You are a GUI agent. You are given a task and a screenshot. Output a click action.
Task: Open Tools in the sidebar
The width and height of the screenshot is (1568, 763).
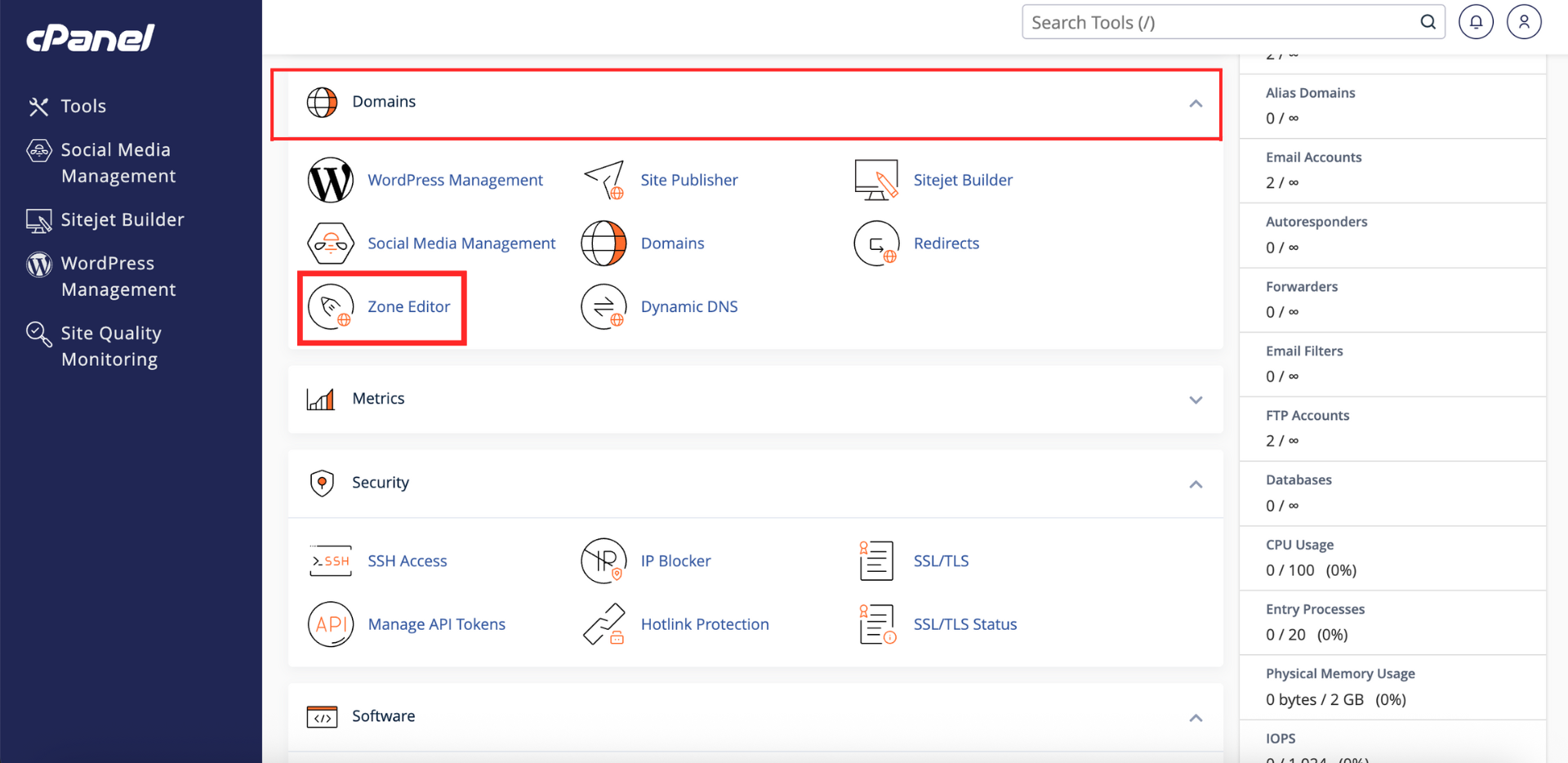[x=83, y=106]
